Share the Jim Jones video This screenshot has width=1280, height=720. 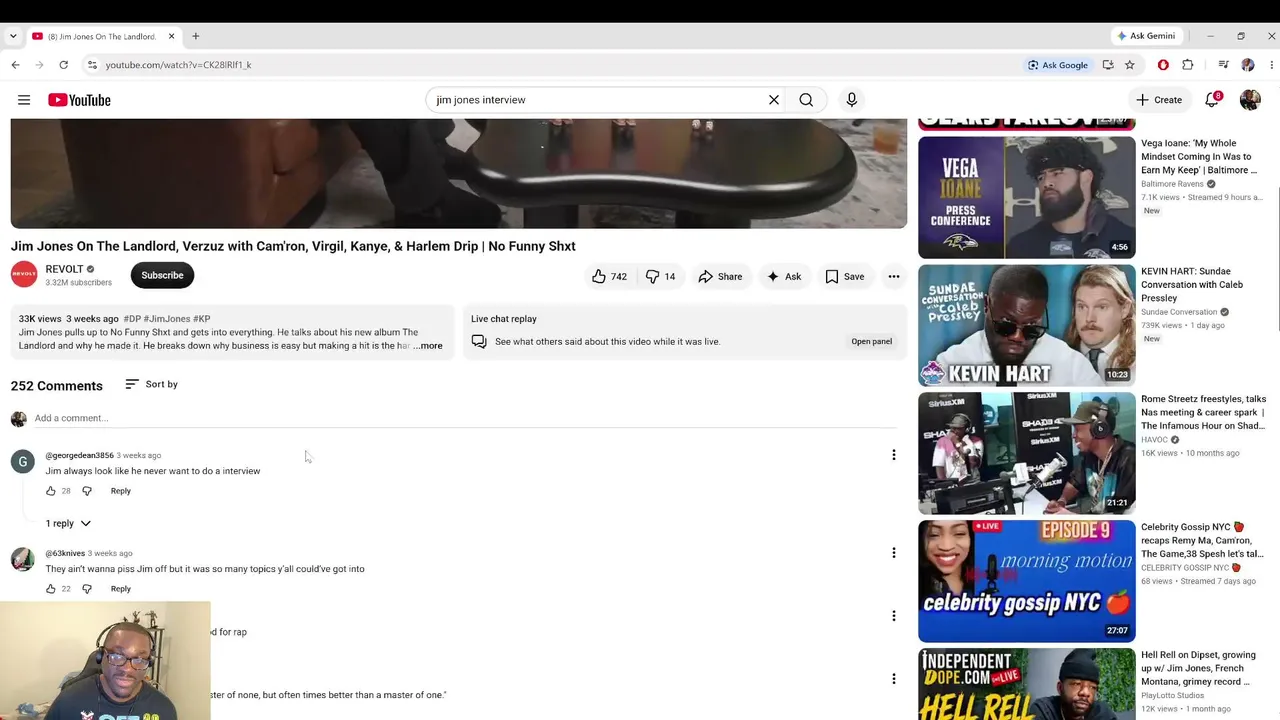[x=720, y=276]
